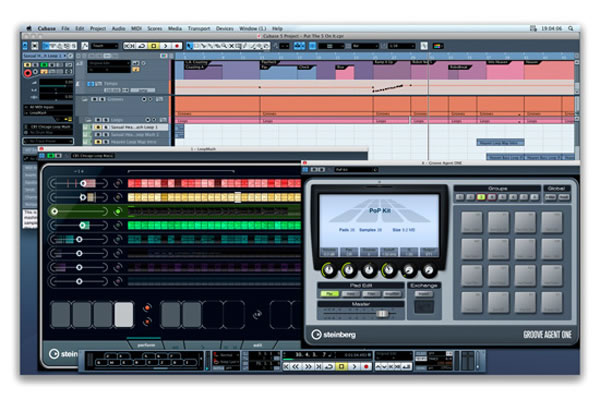Image resolution: width=600 pixels, height=400 pixels.
Task: Click the yellow Stop button in the top toolbar
Action: (153, 46)
